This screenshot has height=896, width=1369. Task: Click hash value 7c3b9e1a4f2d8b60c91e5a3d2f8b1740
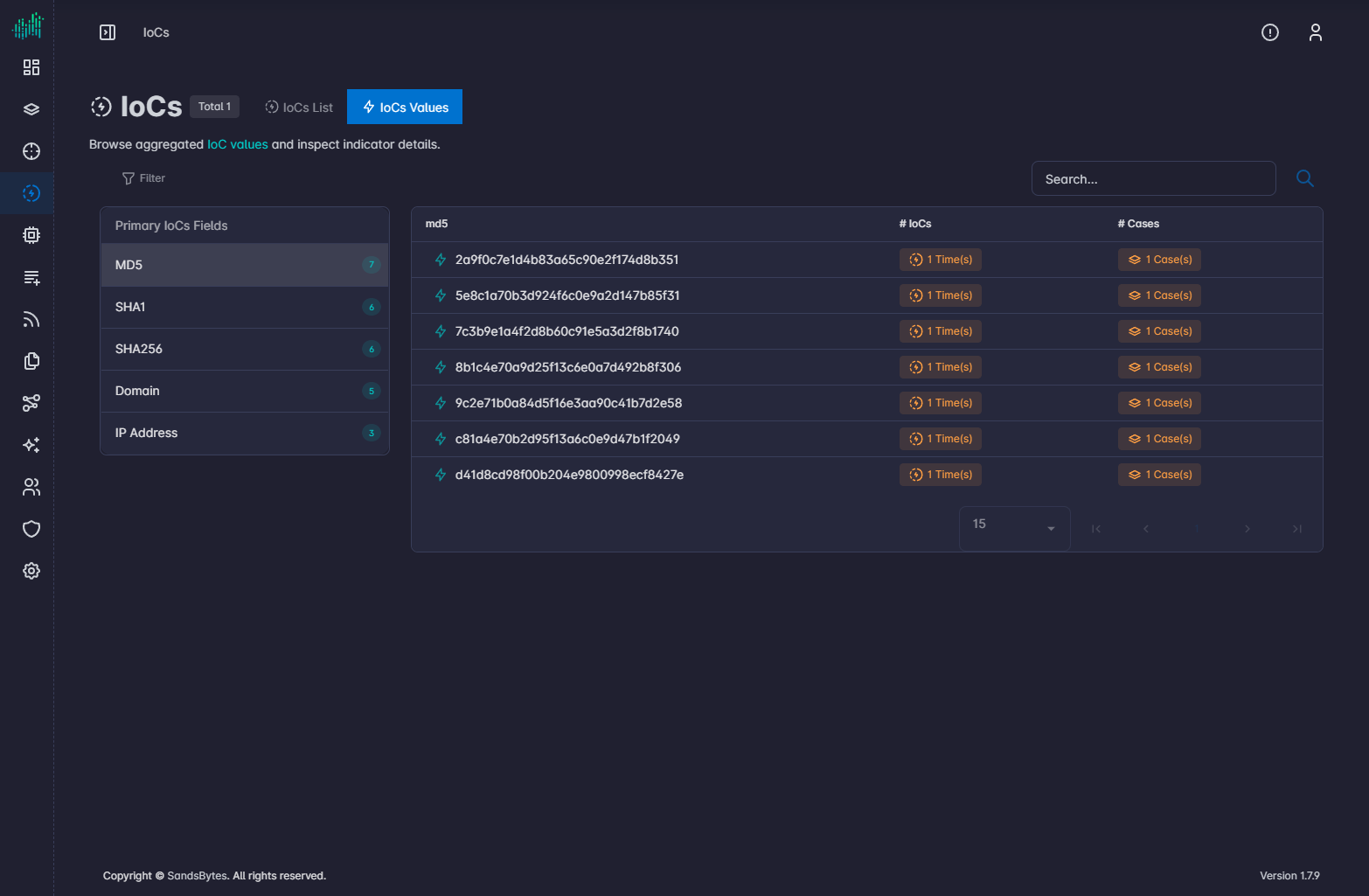566,331
